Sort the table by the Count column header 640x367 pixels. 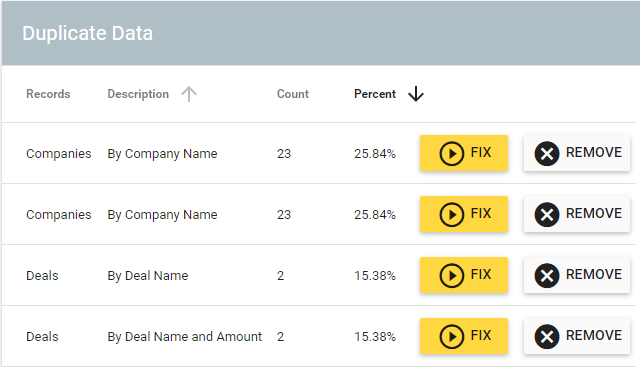293,94
